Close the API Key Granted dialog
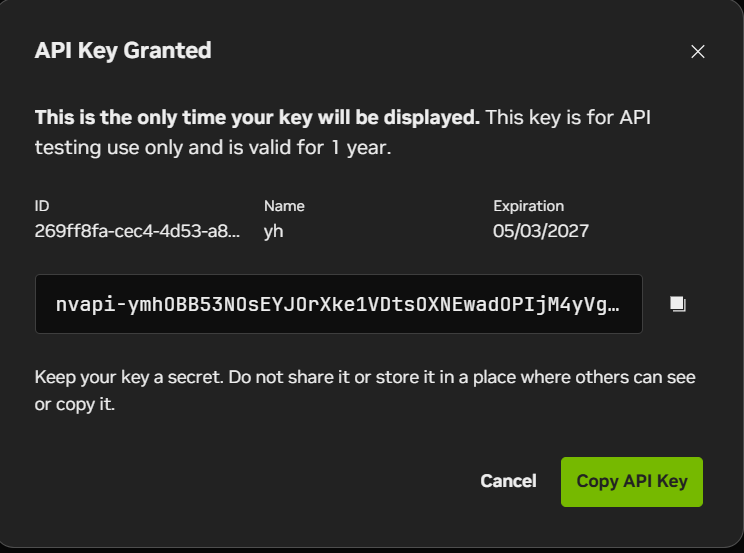Viewport: 744px width, 553px height. pyautogui.click(x=698, y=51)
